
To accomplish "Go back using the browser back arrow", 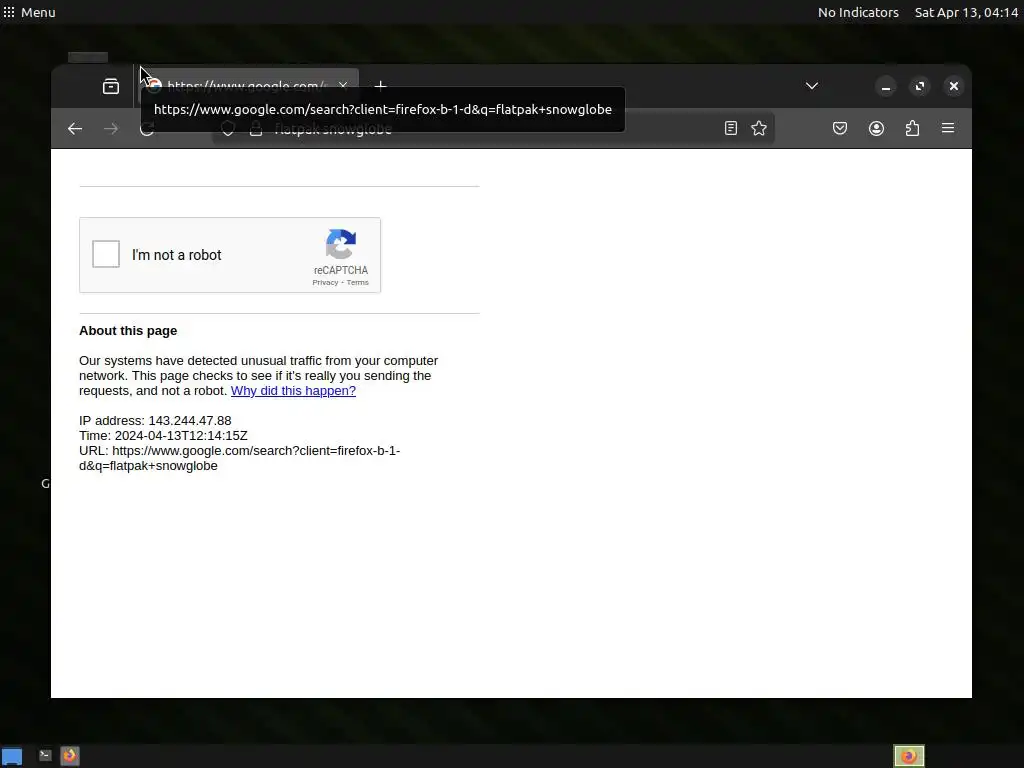I will (x=75, y=129).
